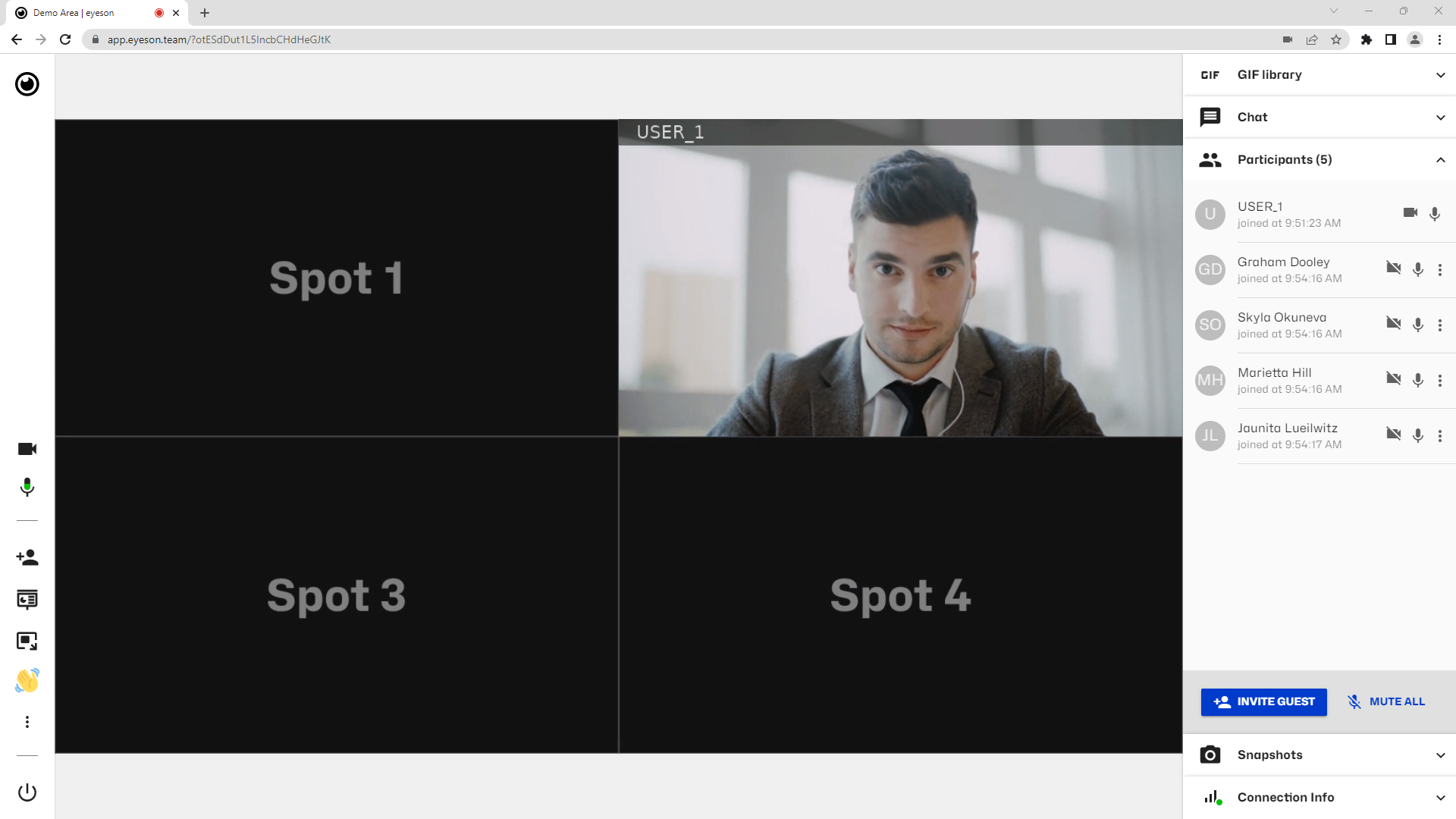Toggle audio for Marietta Hill
This screenshot has width=1456, height=819.
pos(1418,379)
